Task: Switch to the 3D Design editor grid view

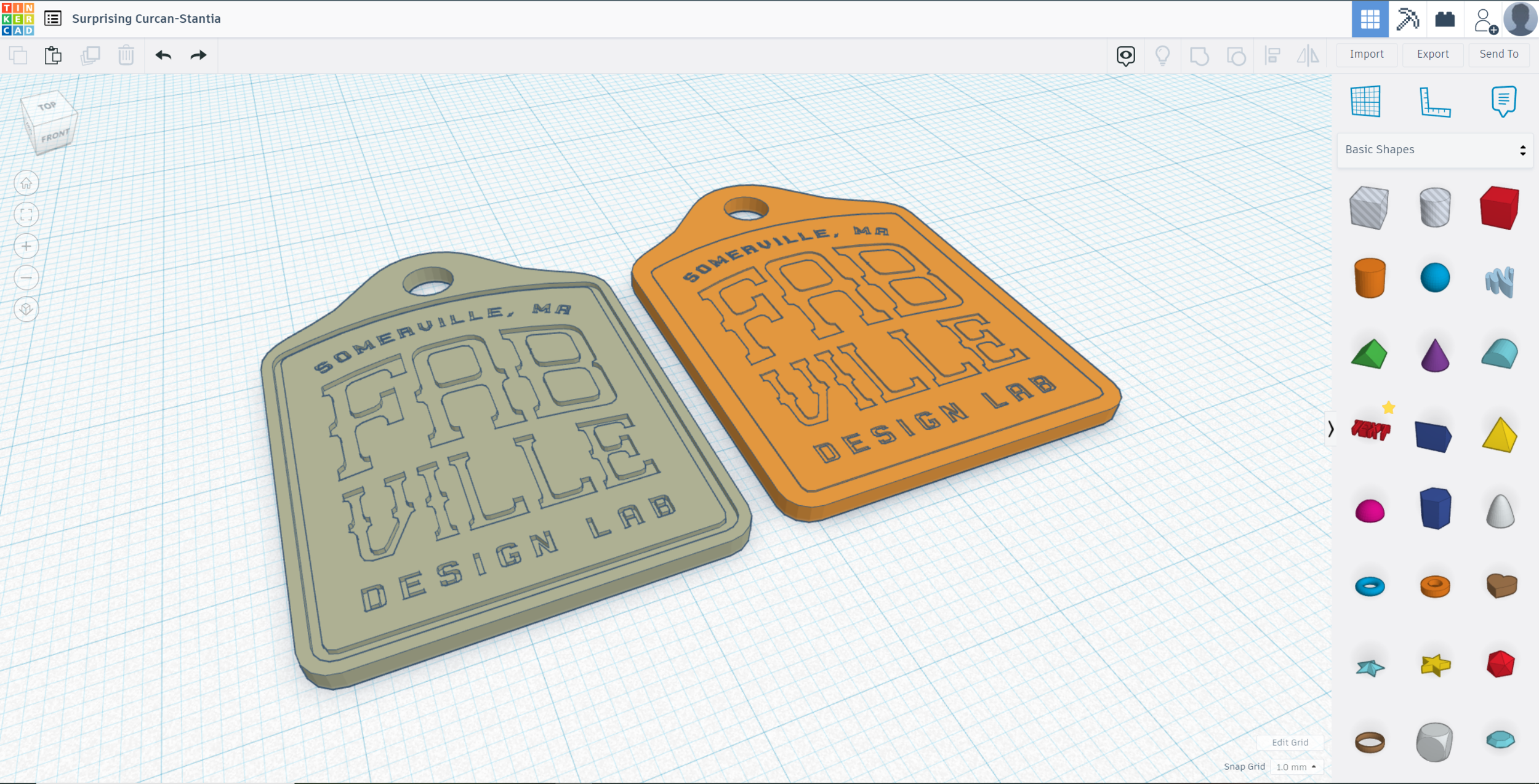Action: pyautogui.click(x=1370, y=19)
